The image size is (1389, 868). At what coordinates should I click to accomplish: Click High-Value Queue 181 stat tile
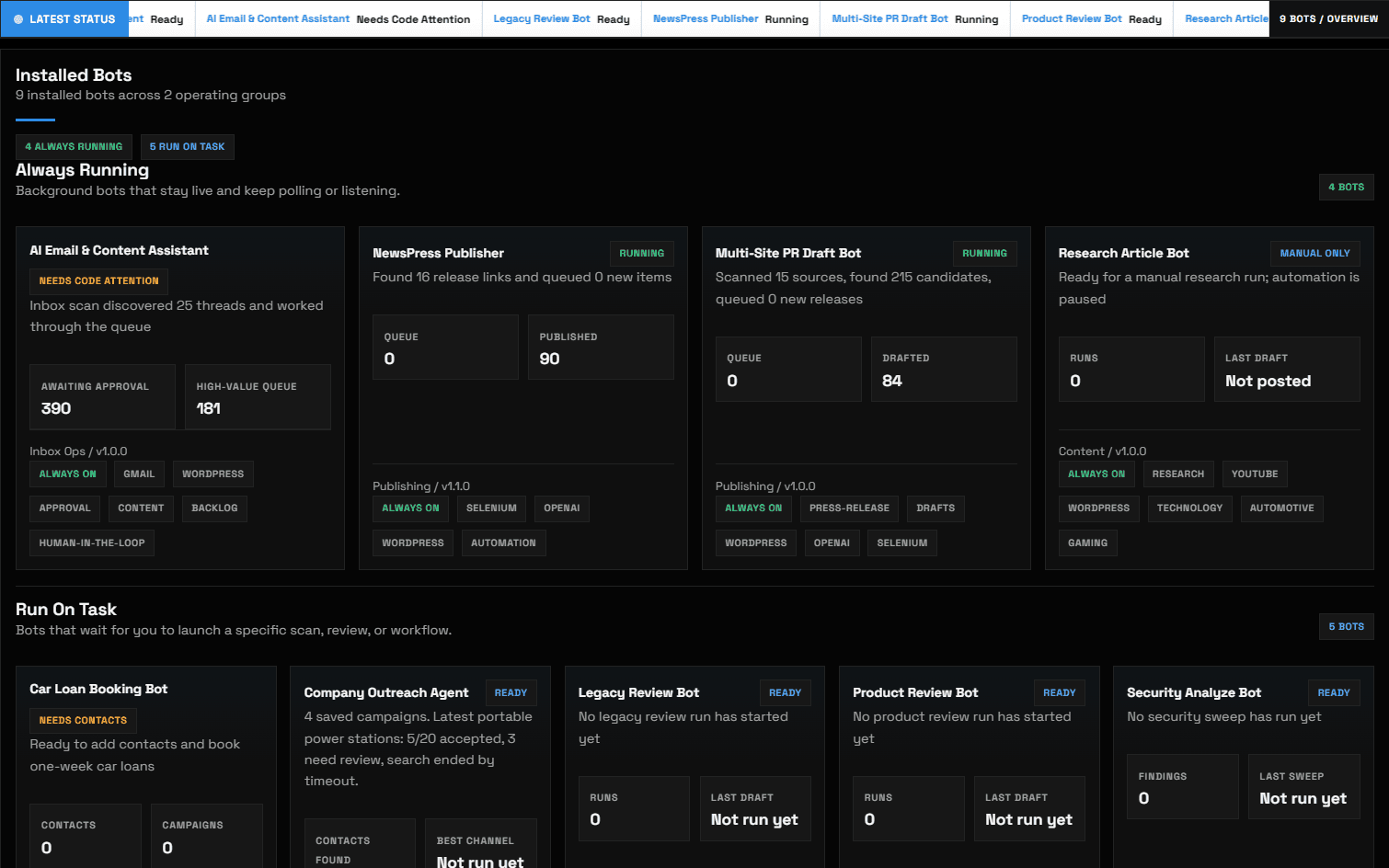[258, 397]
